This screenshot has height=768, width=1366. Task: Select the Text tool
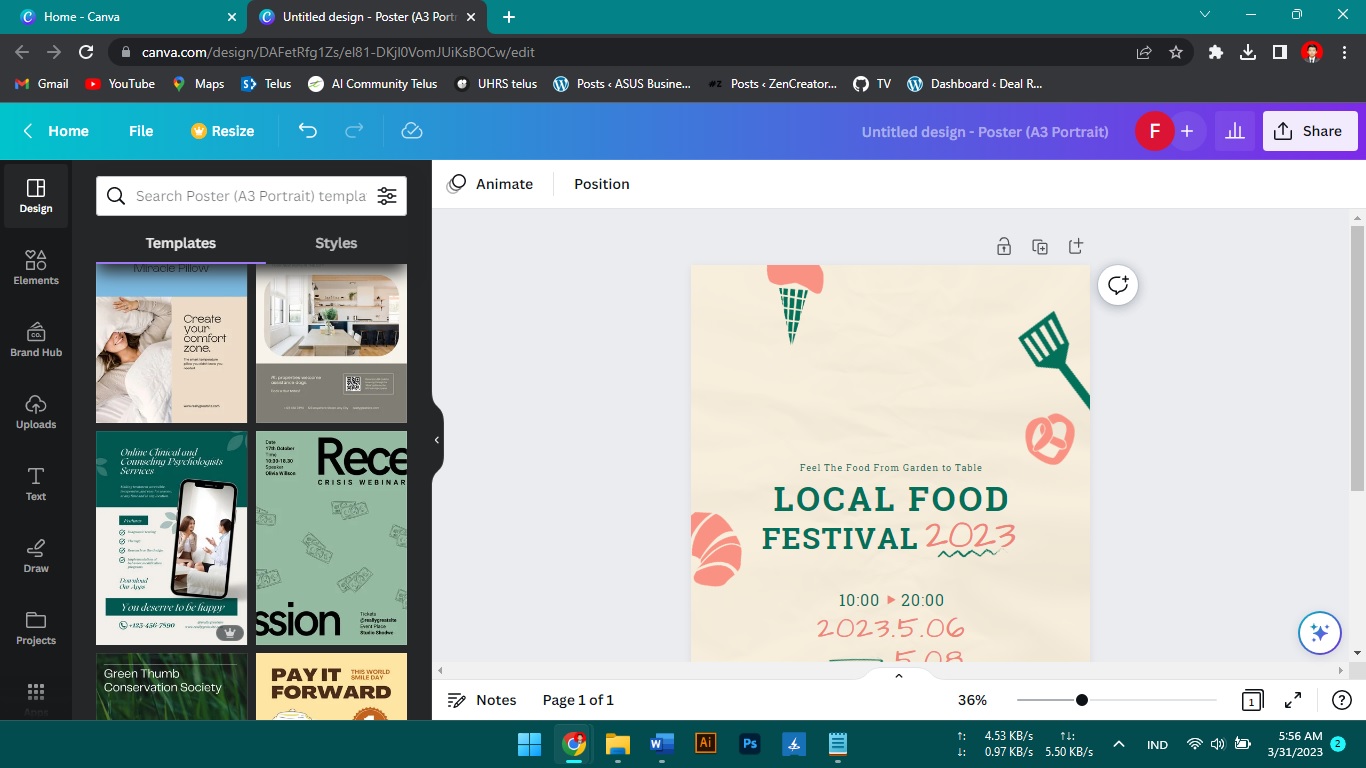(36, 484)
